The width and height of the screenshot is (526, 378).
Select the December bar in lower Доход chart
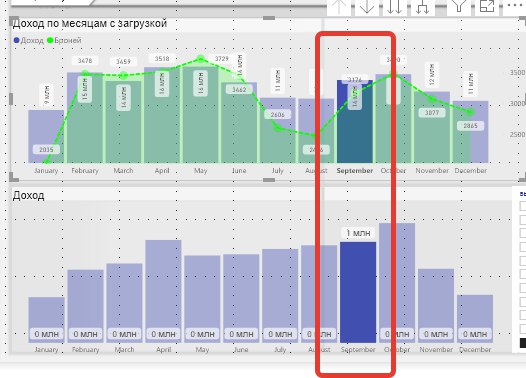475,319
